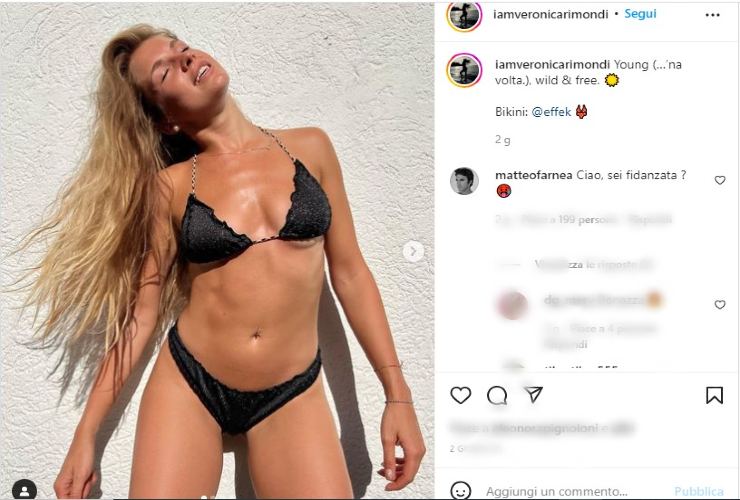Save post with bookmark icon

(x=714, y=395)
